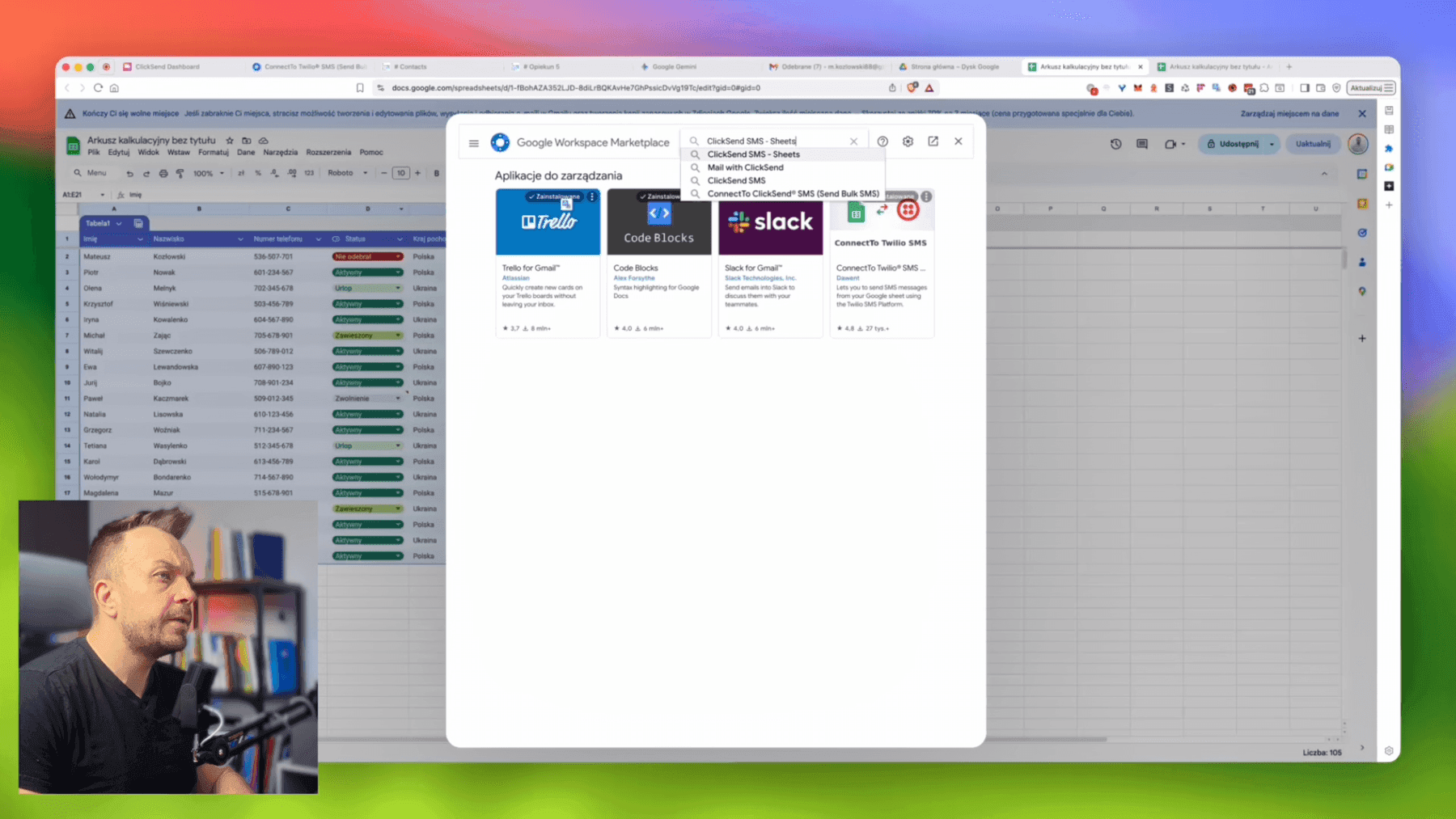
Task: Clear the Marketplace search field
Action: pos(853,141)
